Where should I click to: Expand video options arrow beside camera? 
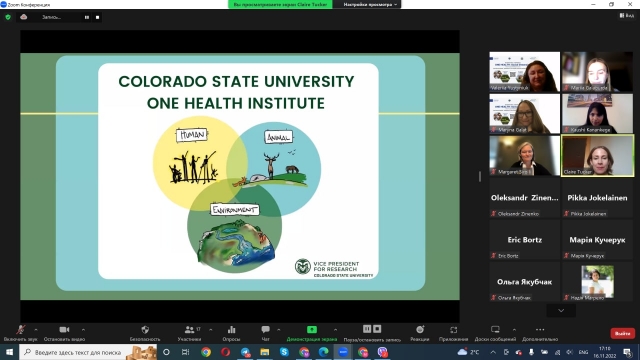click(x=83, y=329)
